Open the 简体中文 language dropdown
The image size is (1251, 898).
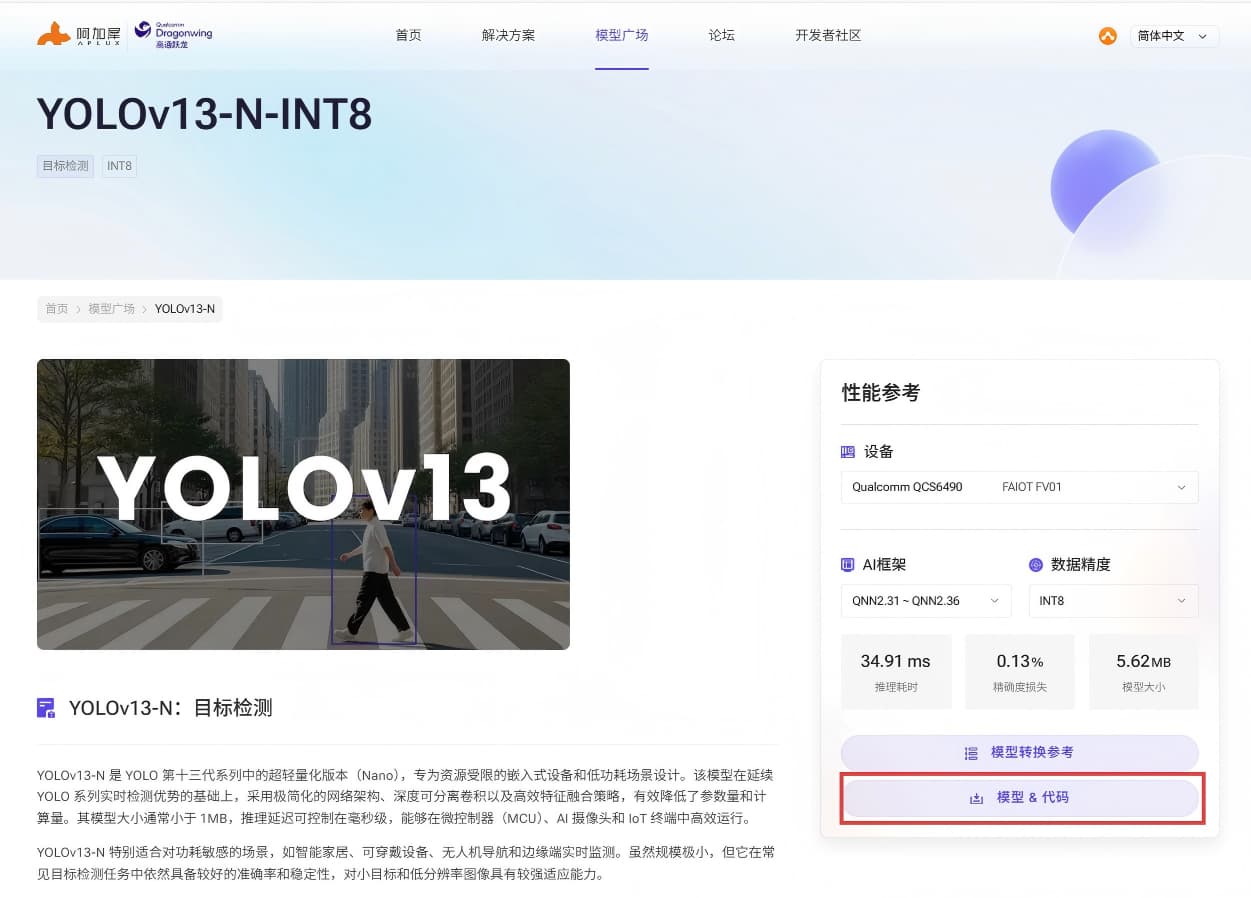coord(1173,36)
